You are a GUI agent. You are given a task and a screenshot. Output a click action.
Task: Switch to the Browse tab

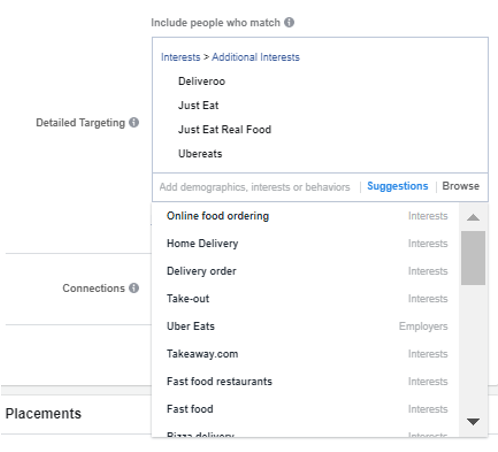[x=461, y=186]
